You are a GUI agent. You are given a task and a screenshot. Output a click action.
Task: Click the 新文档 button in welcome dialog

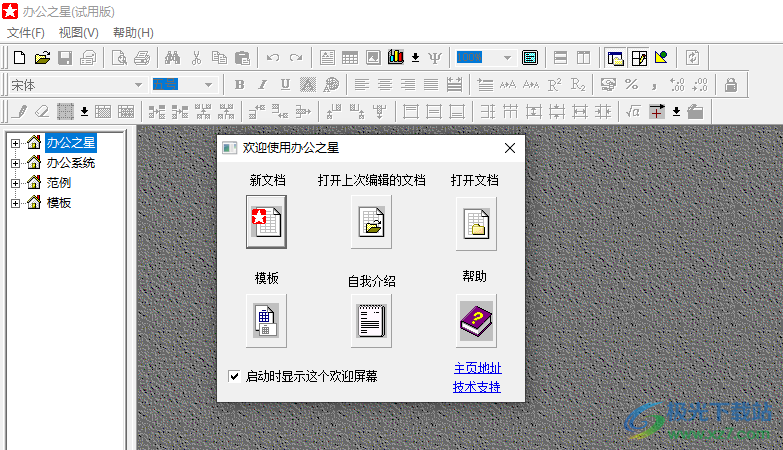266,222
